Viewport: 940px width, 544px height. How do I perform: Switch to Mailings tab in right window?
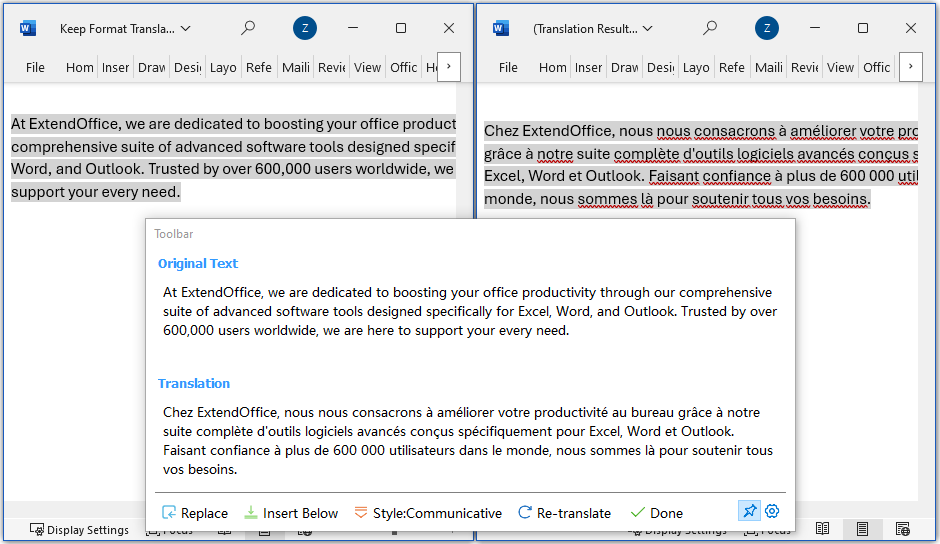click(x=769, y=68)
